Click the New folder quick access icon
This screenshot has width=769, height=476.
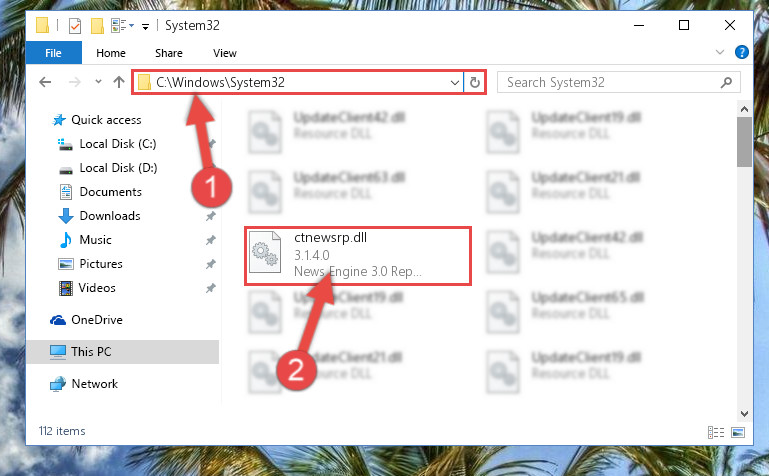[97, 25]
